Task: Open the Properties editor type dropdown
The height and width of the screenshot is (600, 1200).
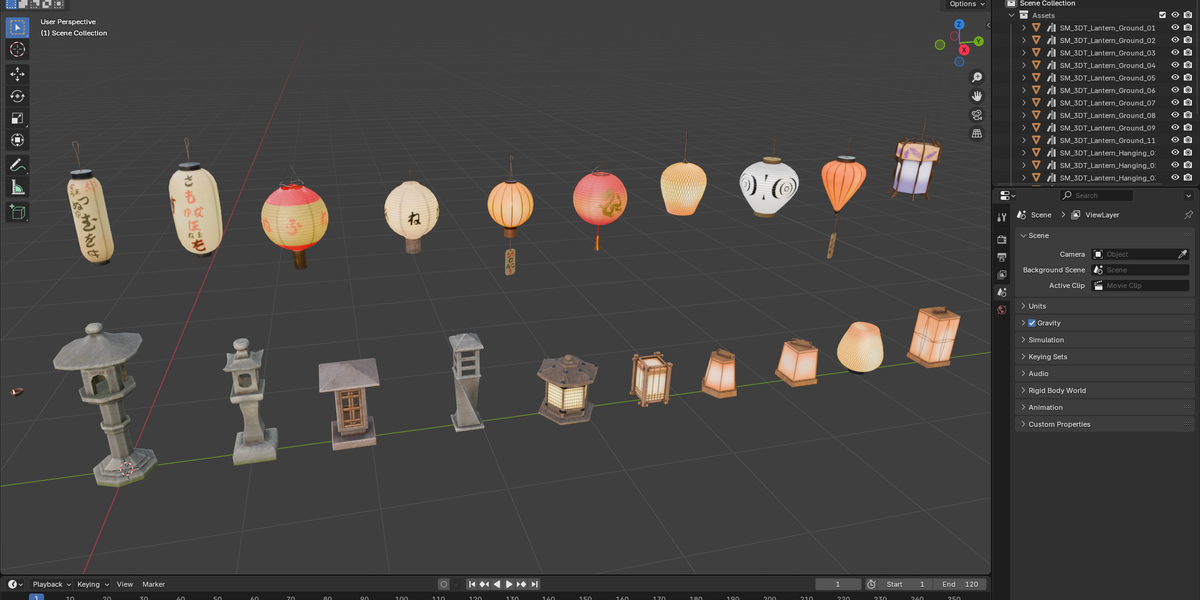Action: tap(1007, 195)
